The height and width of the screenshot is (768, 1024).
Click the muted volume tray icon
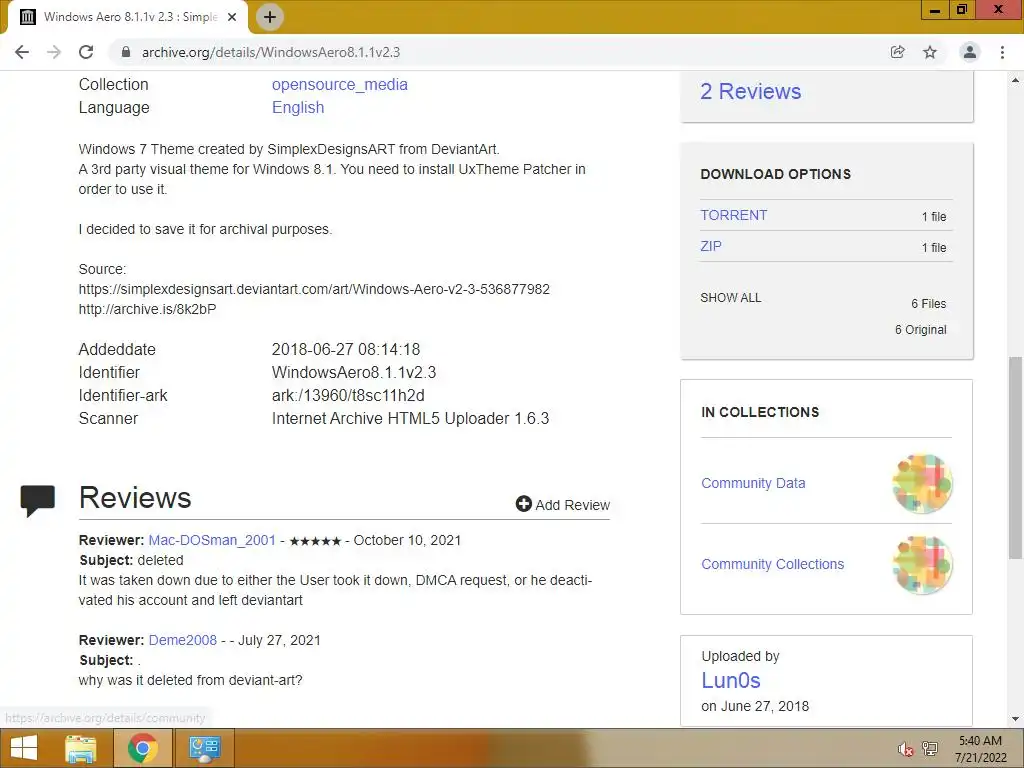tap(905, 749)
